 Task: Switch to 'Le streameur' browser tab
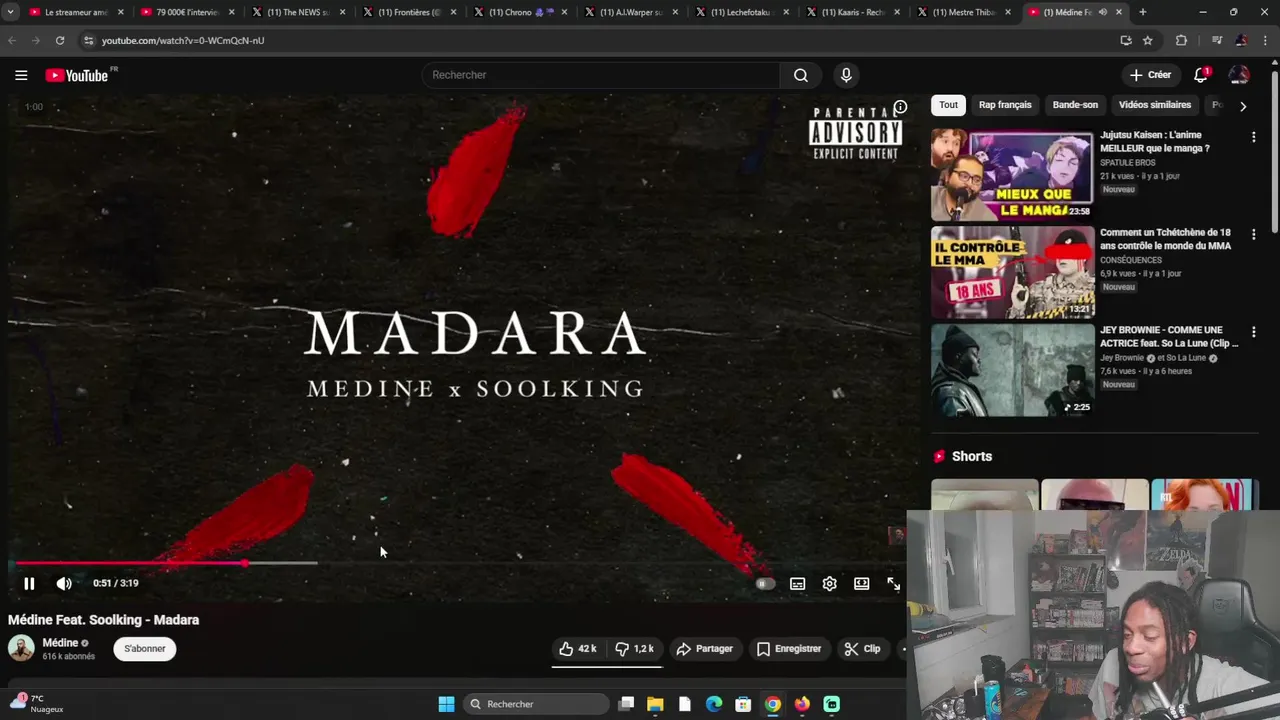tap(76, 12)
